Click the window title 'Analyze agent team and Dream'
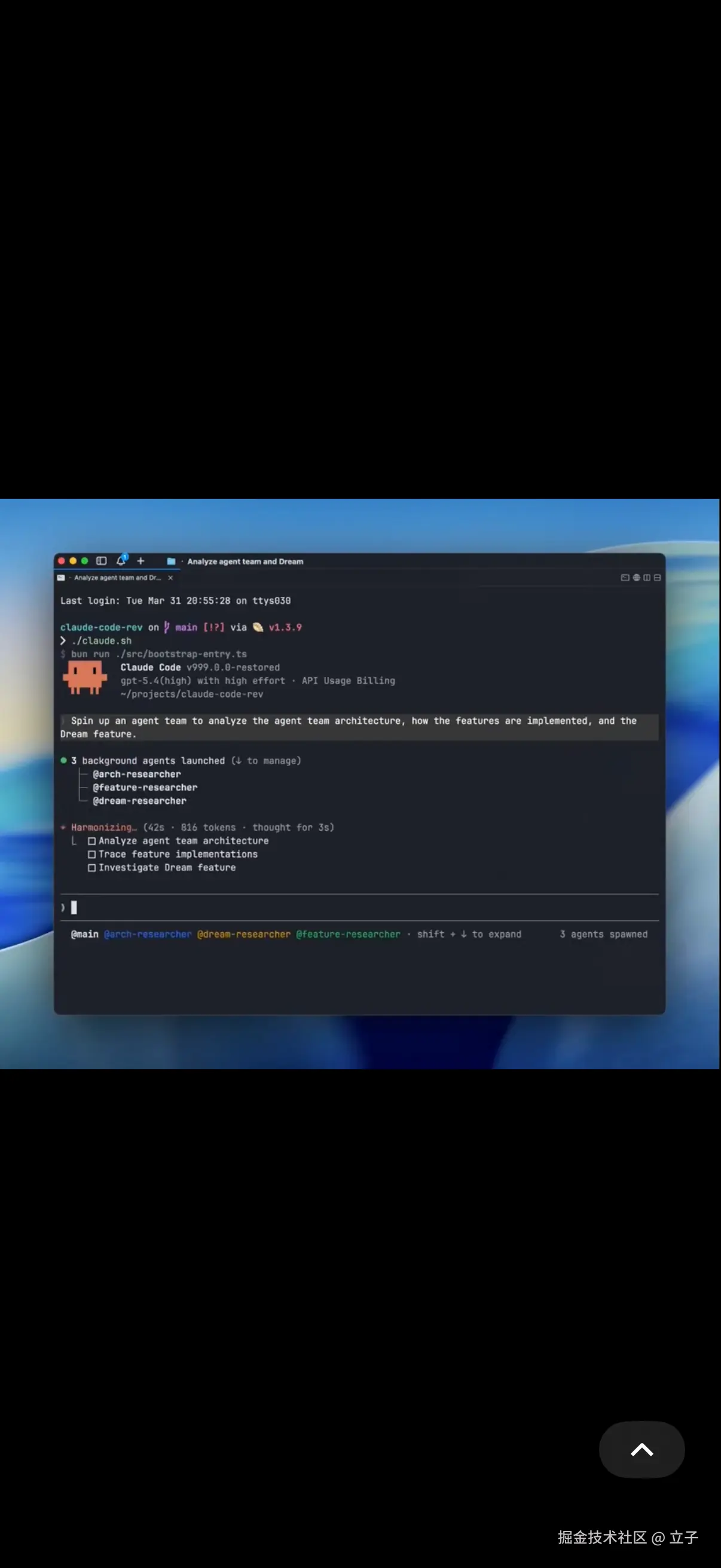The height and width of the screenshot is (1568, 721). [245, 561]
